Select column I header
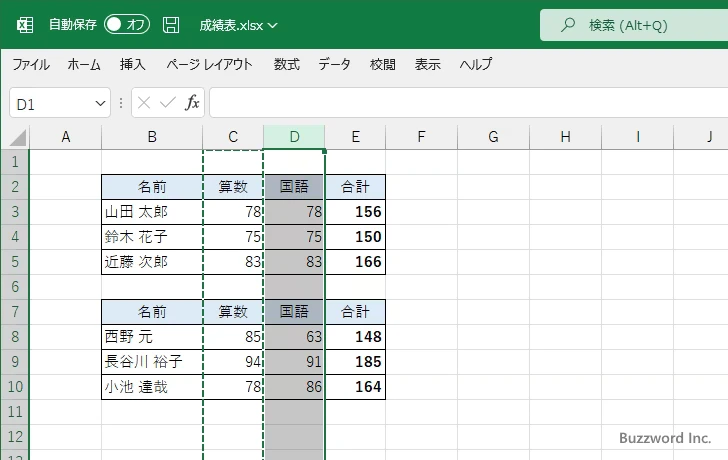The width and height of the screenshot is (728, 460). coord(637,137)
